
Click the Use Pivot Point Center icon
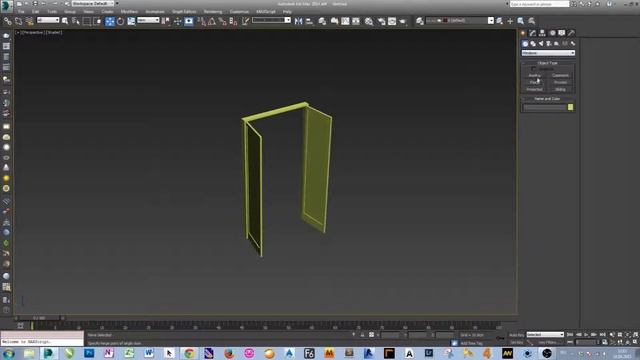point(166,21)
